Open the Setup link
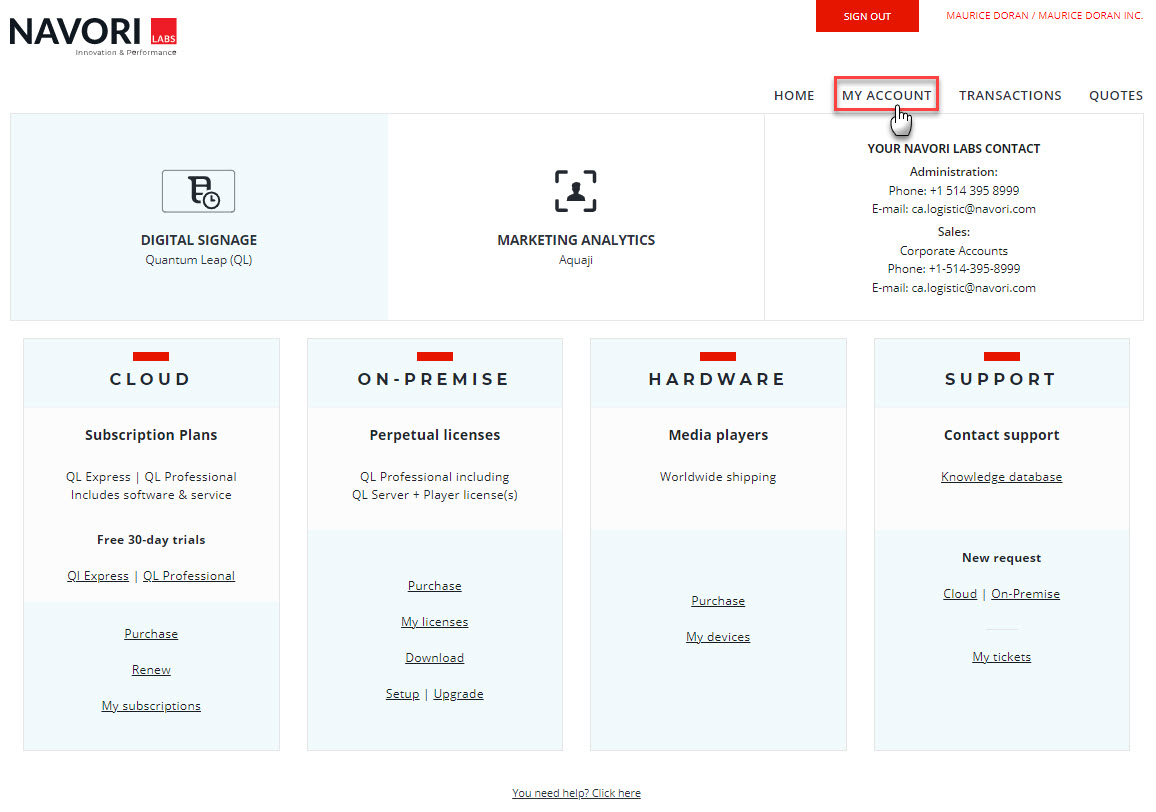This screenshot has width=1156, height=812. pos(403,694)
